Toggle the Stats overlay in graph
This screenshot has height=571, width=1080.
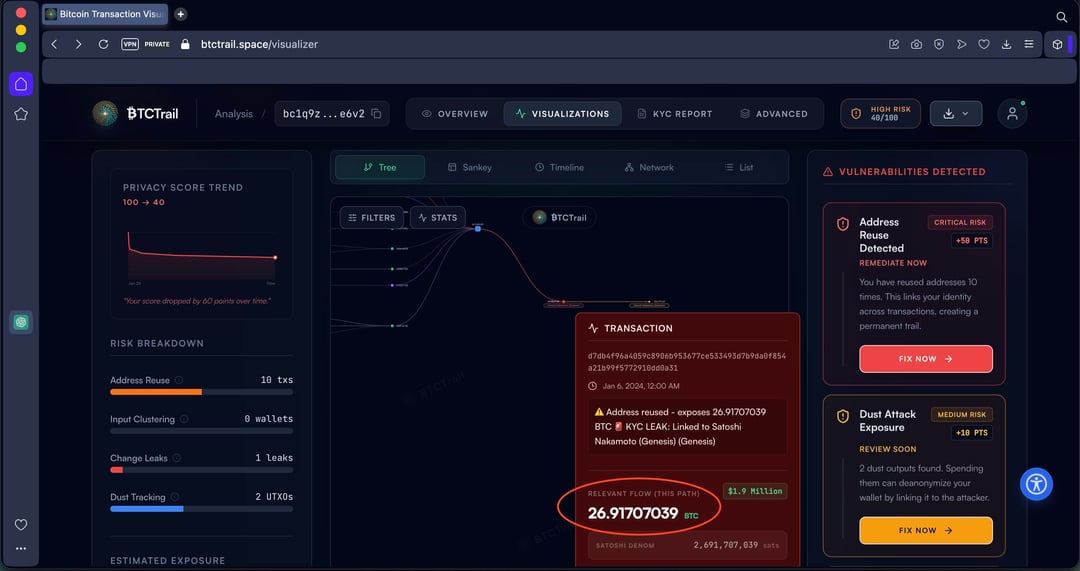click(x=438, y=217)
